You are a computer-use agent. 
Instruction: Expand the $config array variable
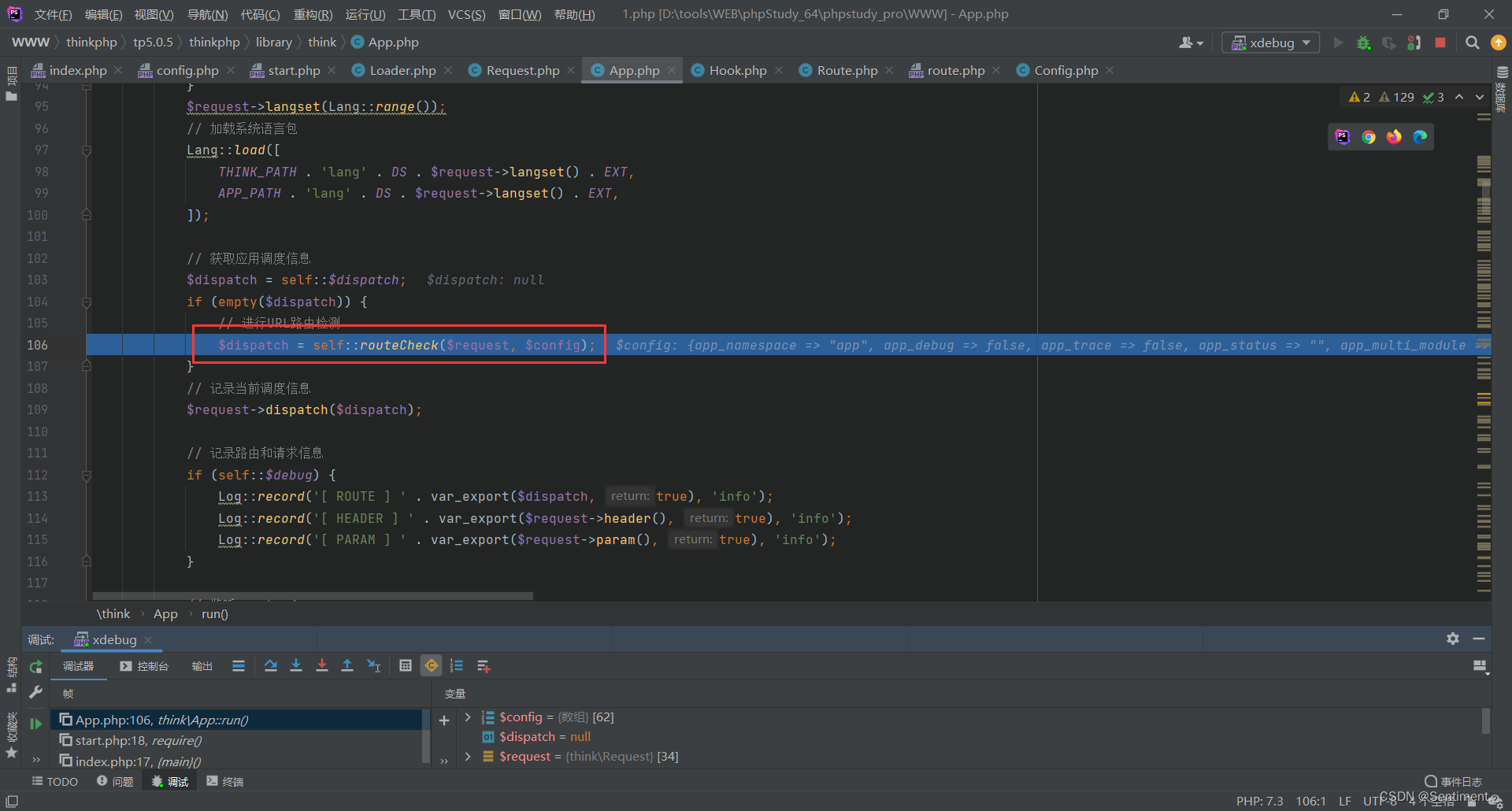click(x=468, y=717)
